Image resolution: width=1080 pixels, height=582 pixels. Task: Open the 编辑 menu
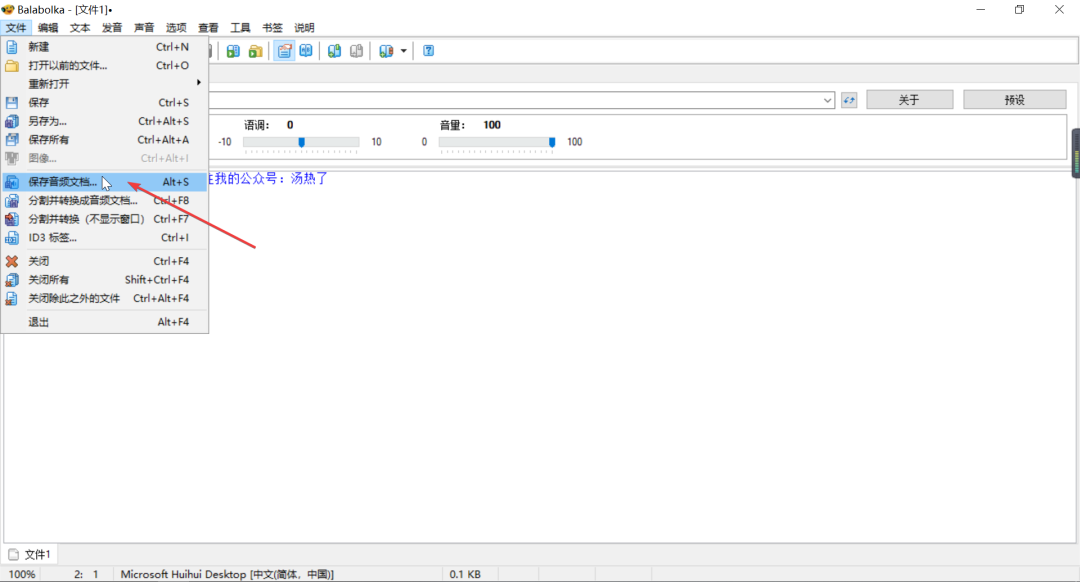pos(48,28)
